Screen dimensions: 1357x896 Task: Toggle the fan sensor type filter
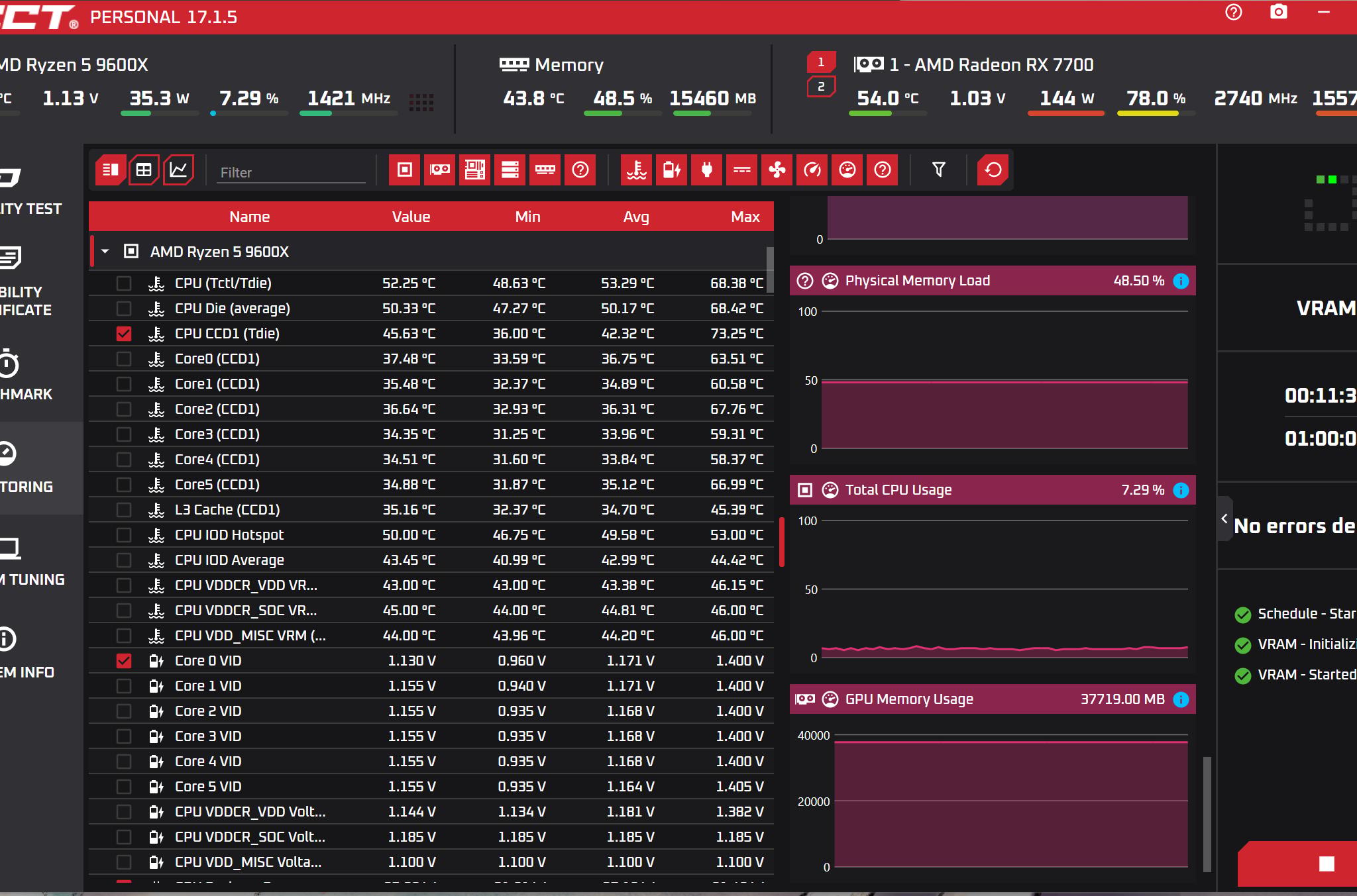[777, 170]
